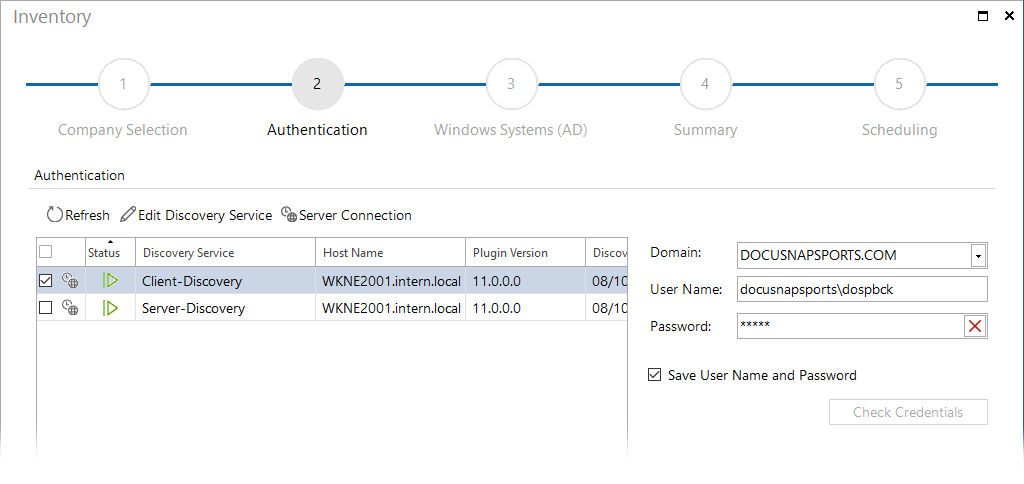Open the Domain dropdown arrow
The width and height of the screenshot is (1024, 484).
click(x=978, y=256)
